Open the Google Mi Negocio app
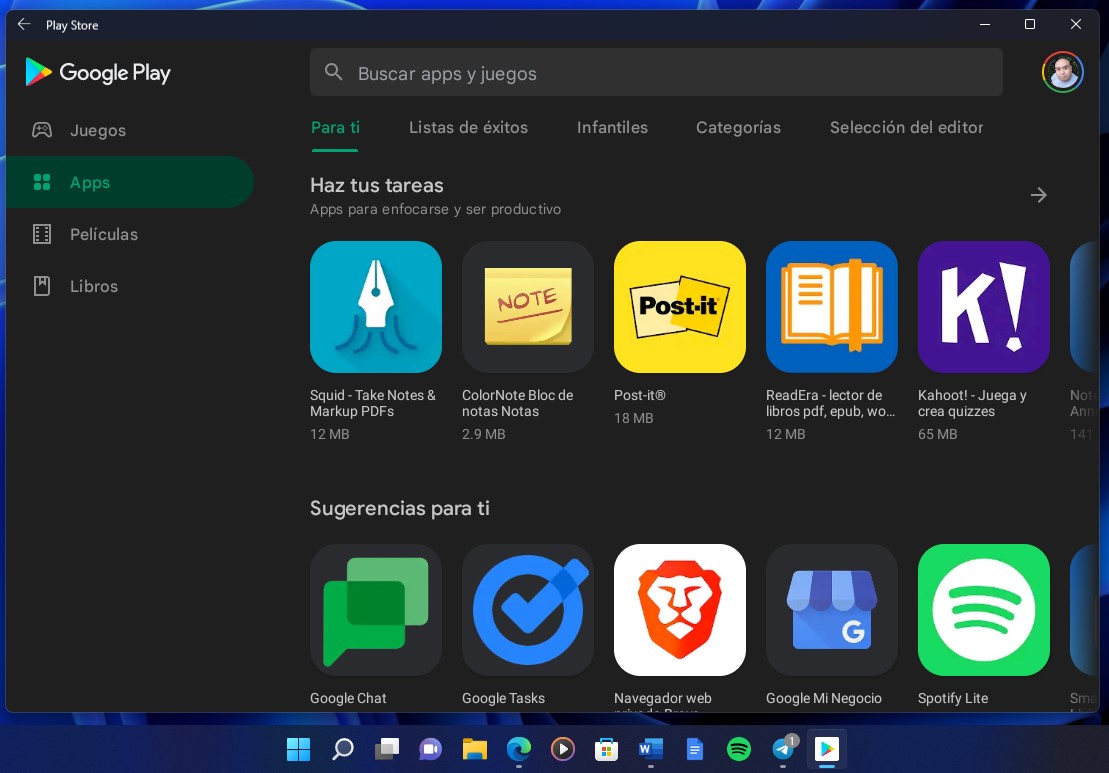 (x=831, y=610)
